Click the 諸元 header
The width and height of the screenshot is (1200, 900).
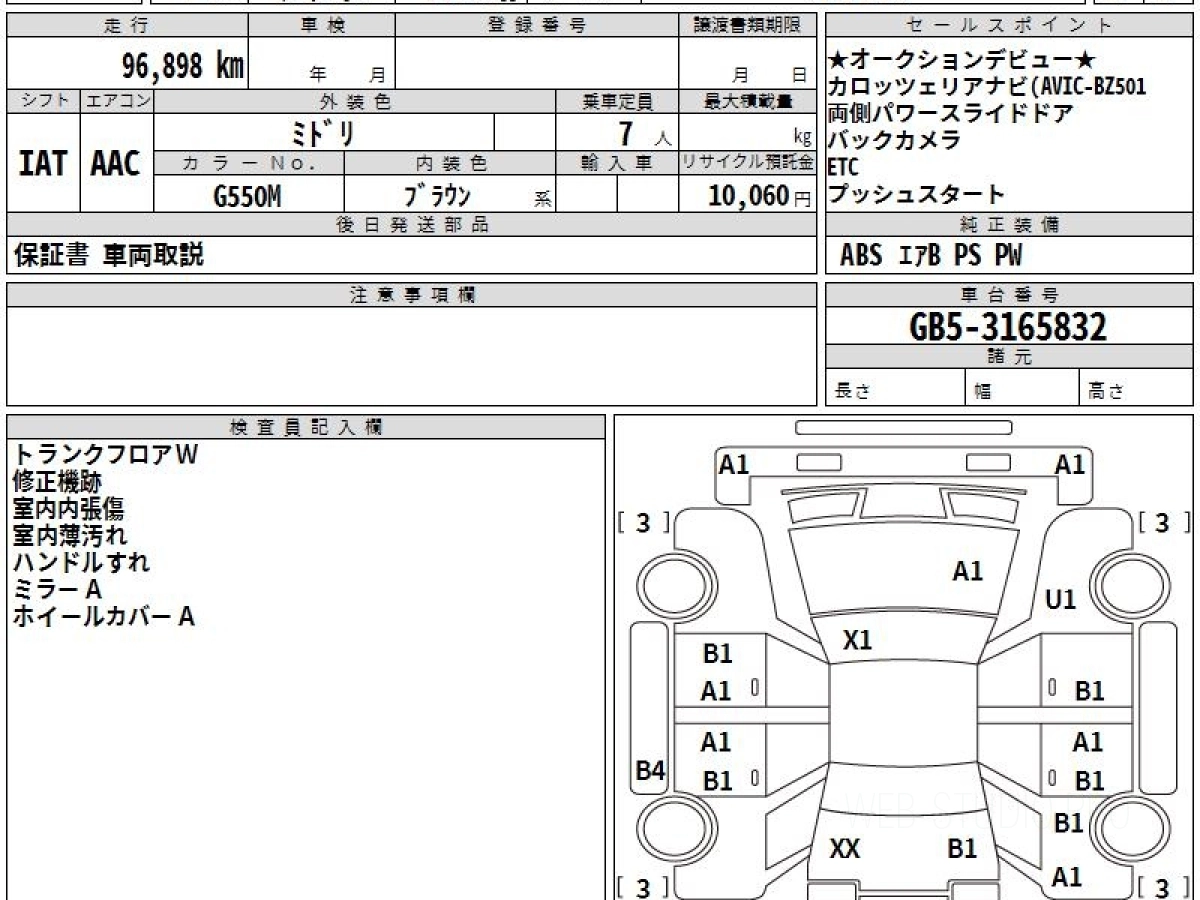tap(1010, 357)
